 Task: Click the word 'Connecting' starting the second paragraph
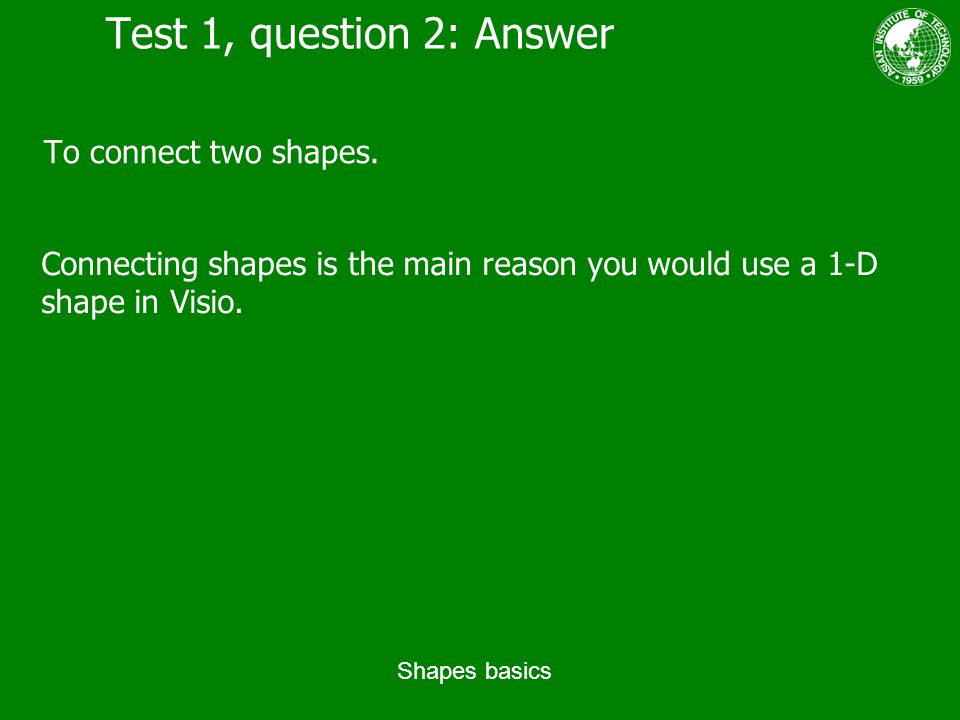(119, 265)
